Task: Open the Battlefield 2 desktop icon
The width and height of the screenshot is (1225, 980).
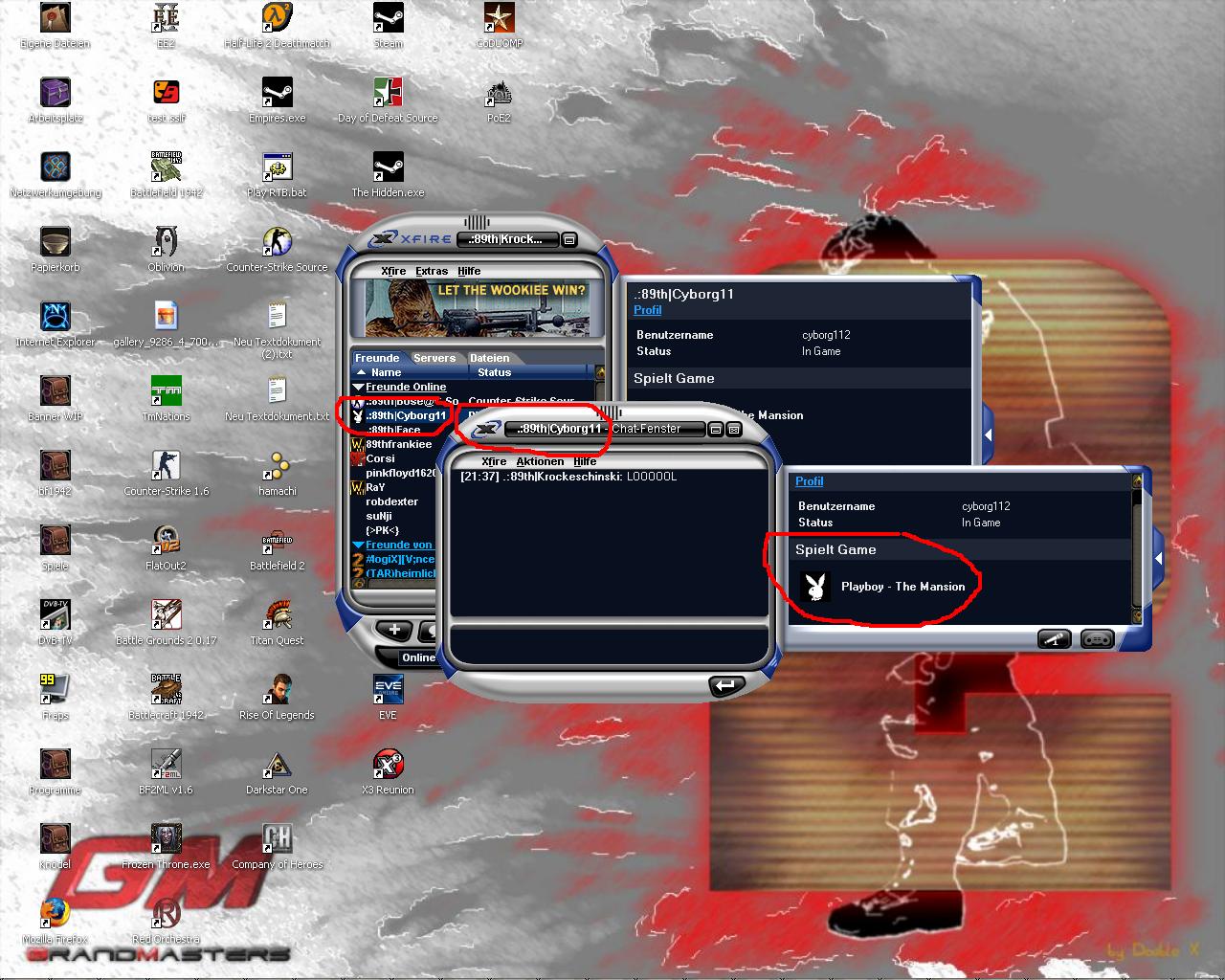Action: click(x=277, y=548)
